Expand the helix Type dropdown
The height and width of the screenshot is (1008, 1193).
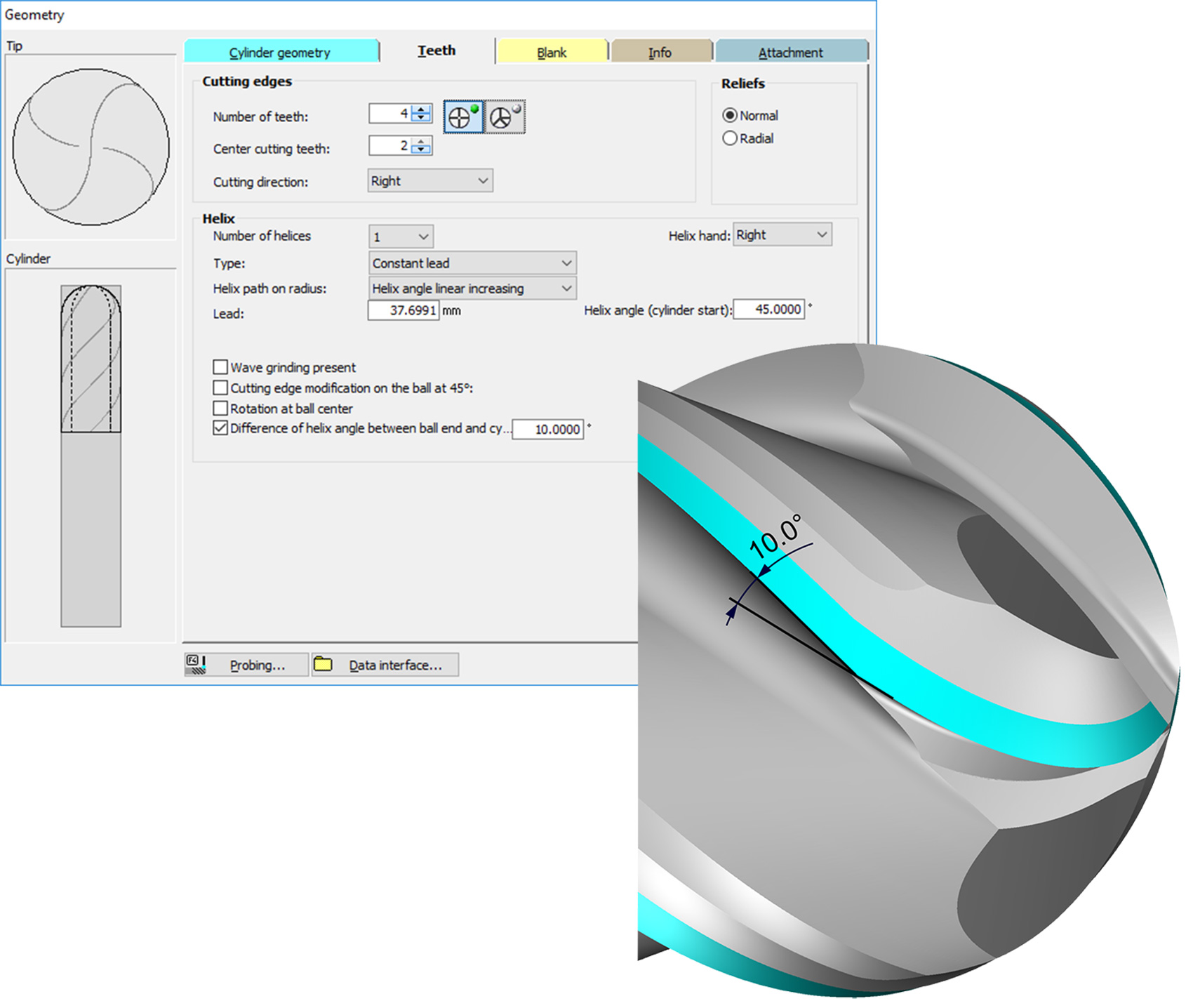[x=472, y=263]
